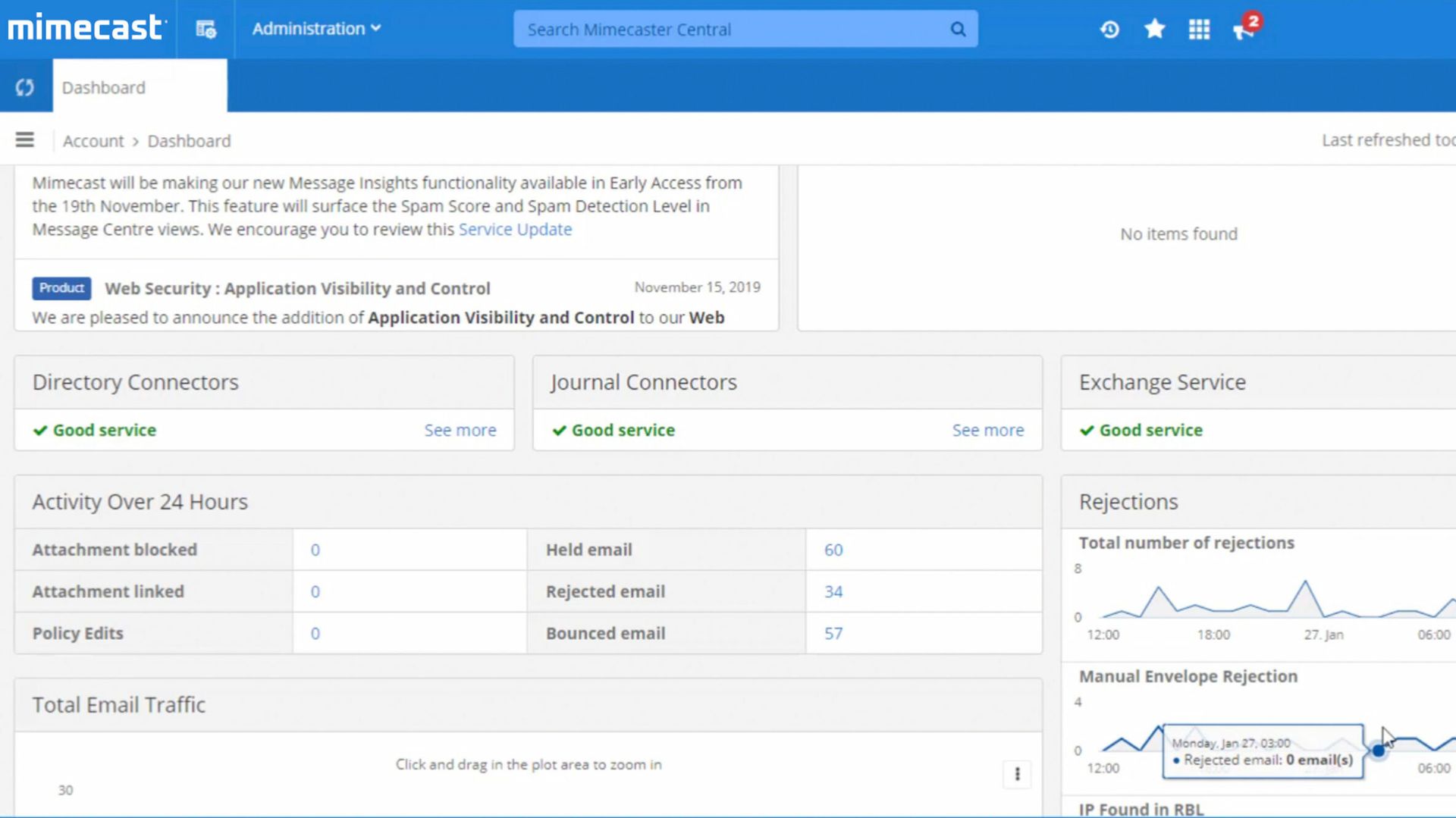Open the calendar settings icon beside the logo
The image size is (1456, 818).
point(206,30)
